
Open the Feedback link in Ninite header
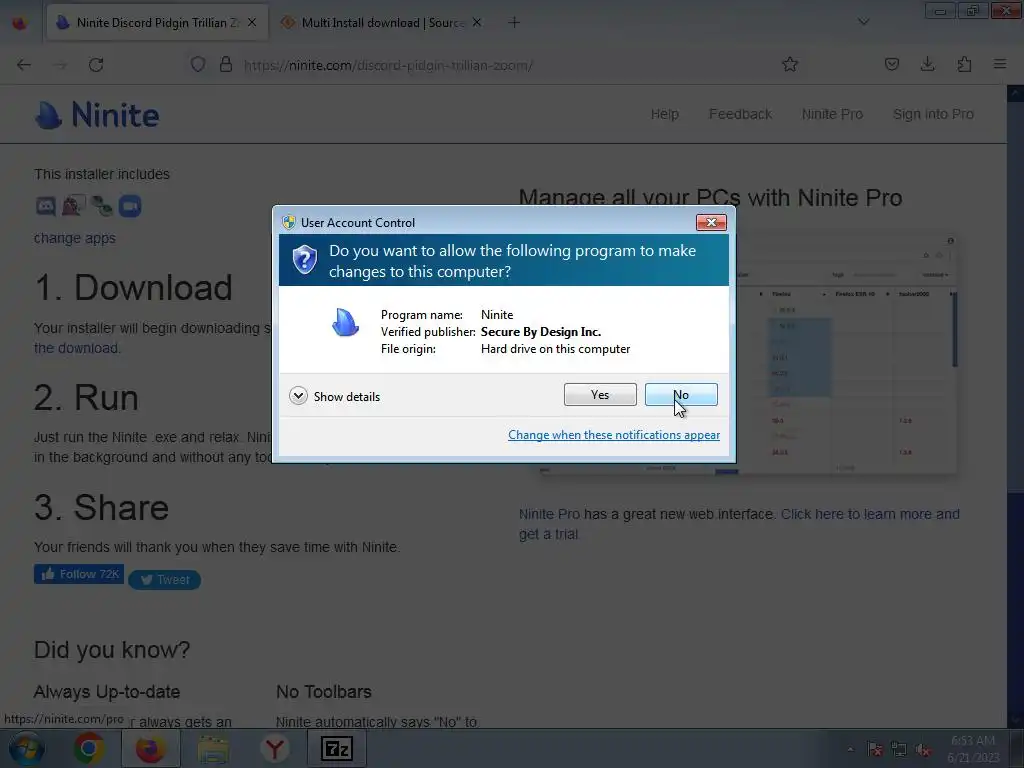point(740,114)
